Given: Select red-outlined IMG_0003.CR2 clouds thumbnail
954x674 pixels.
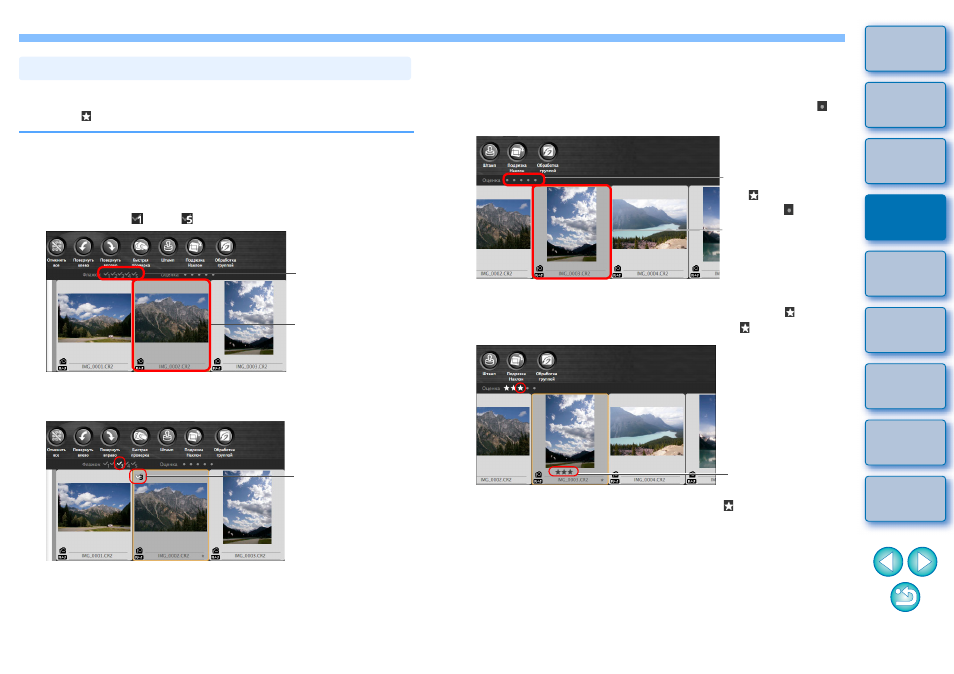Looking at the screenshot, I should [x=572, y=232].
